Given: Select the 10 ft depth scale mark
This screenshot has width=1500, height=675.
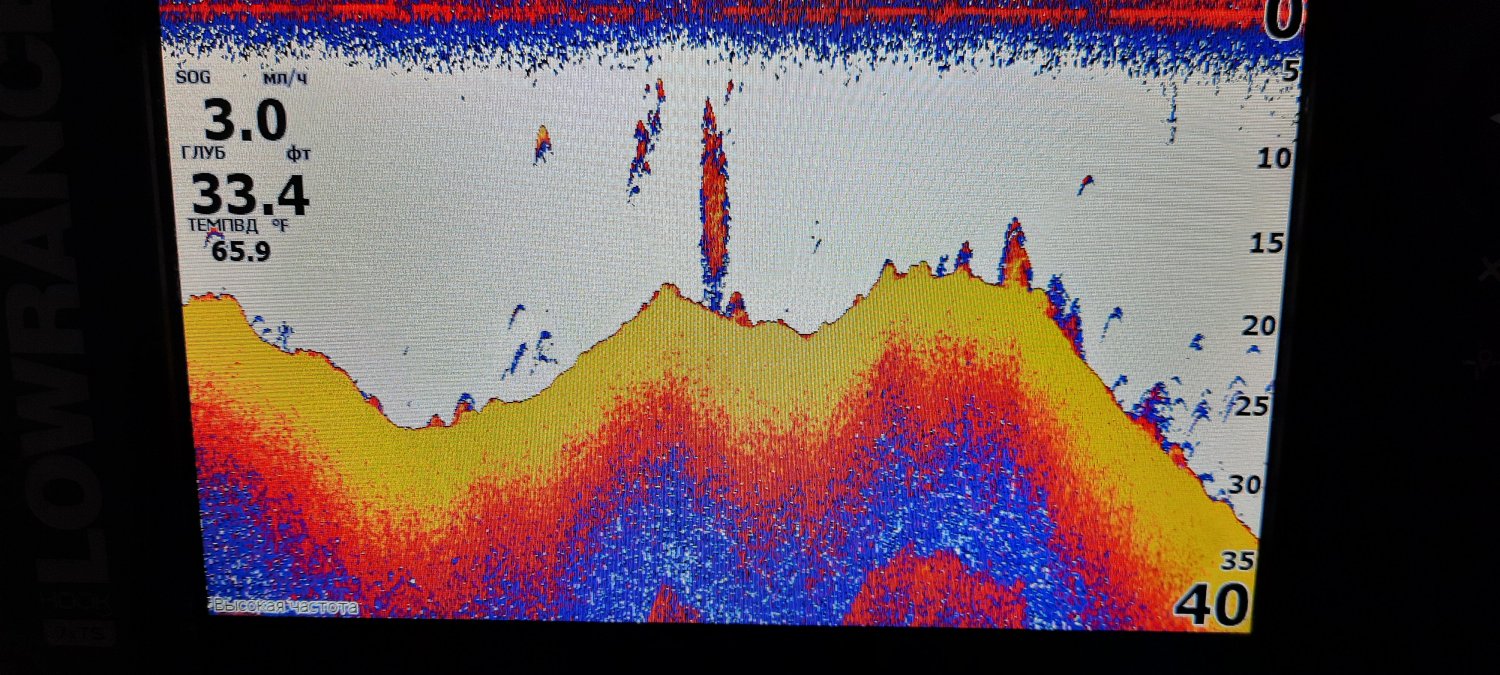Looking at the screenshot, I should [x=1272, y=158].
